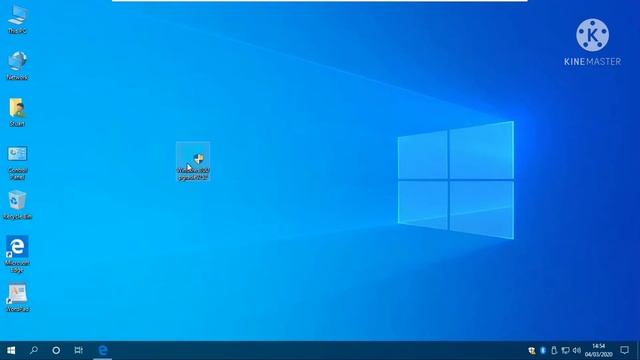
Task: Open taskbar search magnifier
Action: (x=34, y=350)
